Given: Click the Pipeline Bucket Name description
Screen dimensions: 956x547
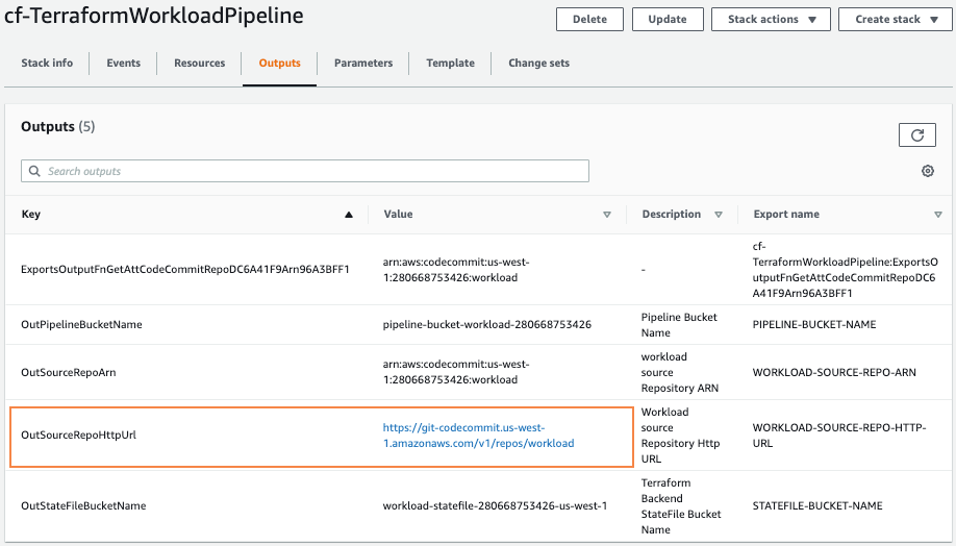Looking at the screenshot, I should tap(679, 325).
